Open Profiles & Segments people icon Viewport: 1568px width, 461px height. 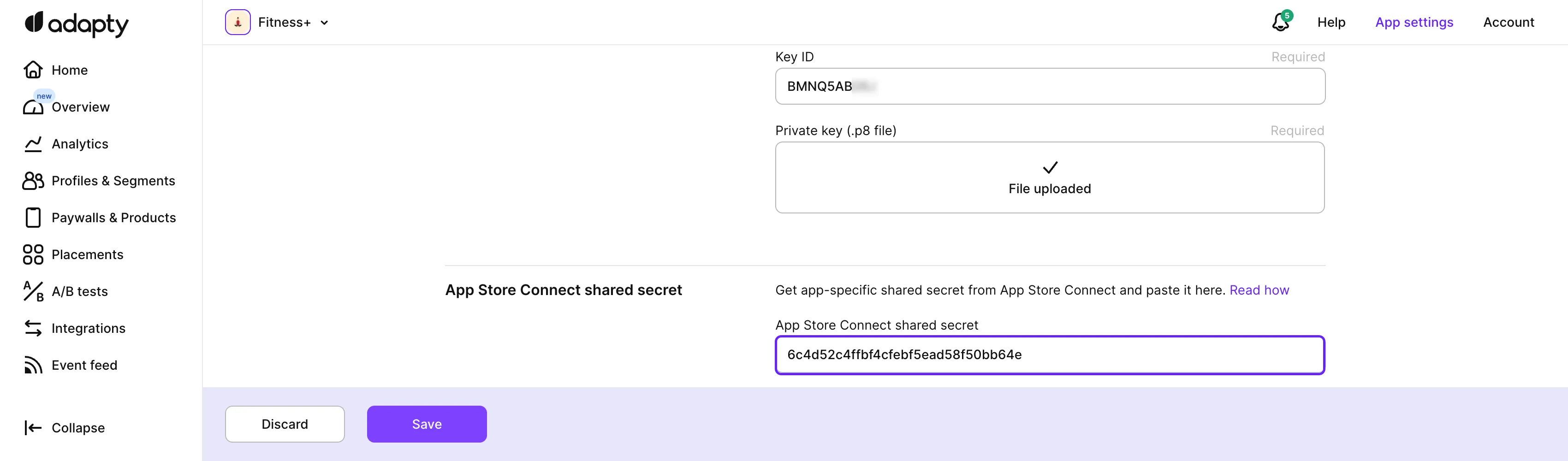33,181
